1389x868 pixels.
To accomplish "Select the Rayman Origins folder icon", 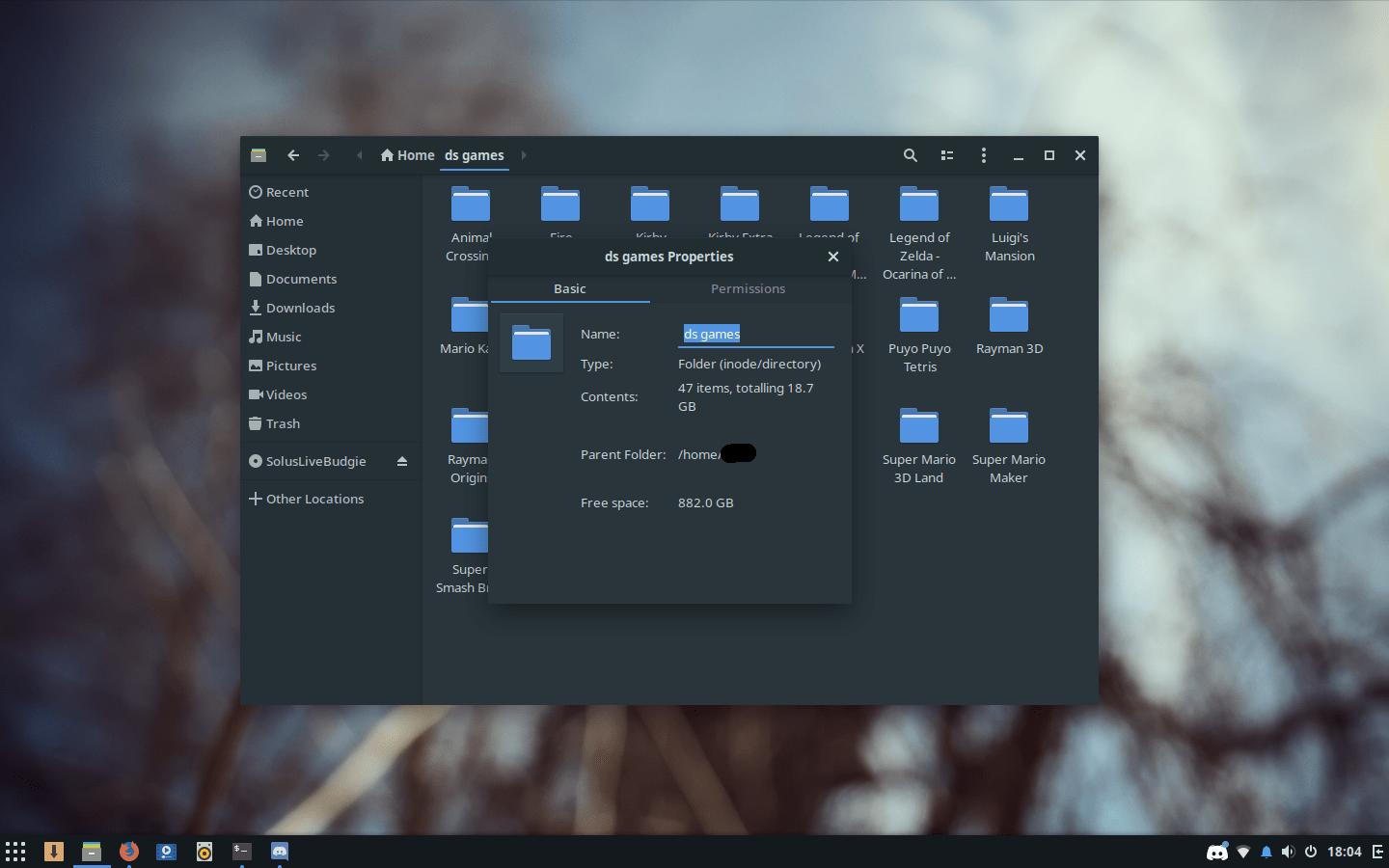I will tap(470, 426).
